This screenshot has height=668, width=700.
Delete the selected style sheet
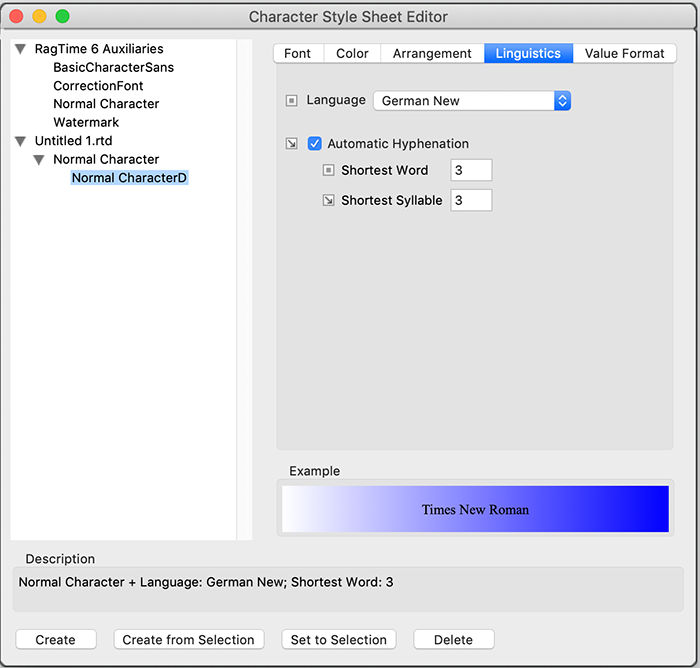453,640
